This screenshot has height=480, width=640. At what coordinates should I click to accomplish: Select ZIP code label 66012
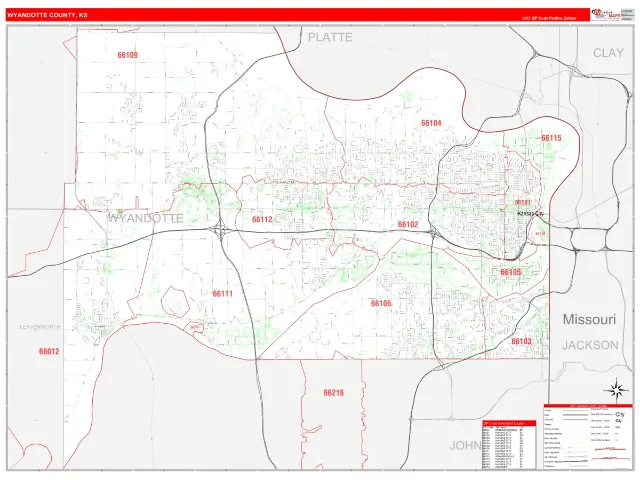[49, 351]
